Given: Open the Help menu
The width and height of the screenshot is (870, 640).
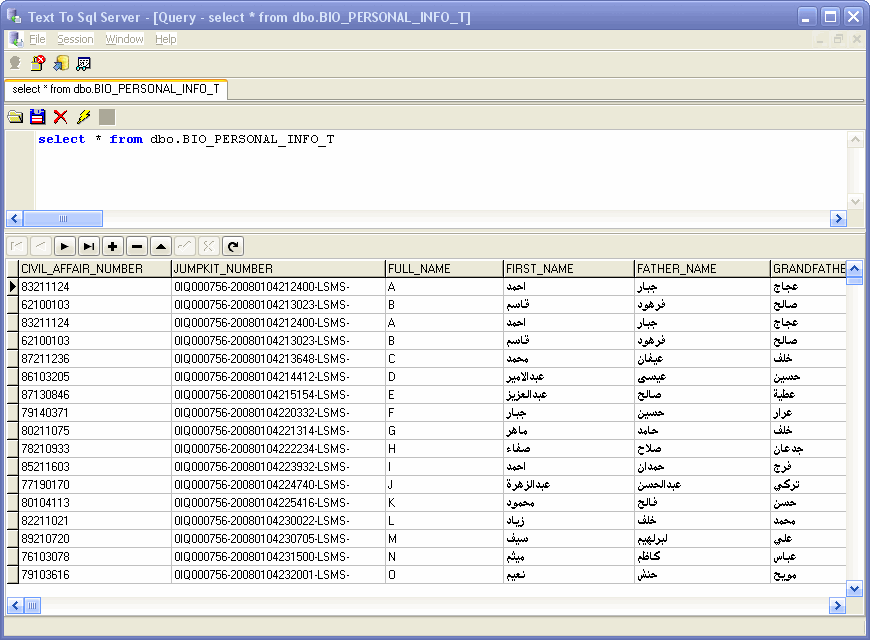Looking at the screenshot, I should [x=165, y=39].
